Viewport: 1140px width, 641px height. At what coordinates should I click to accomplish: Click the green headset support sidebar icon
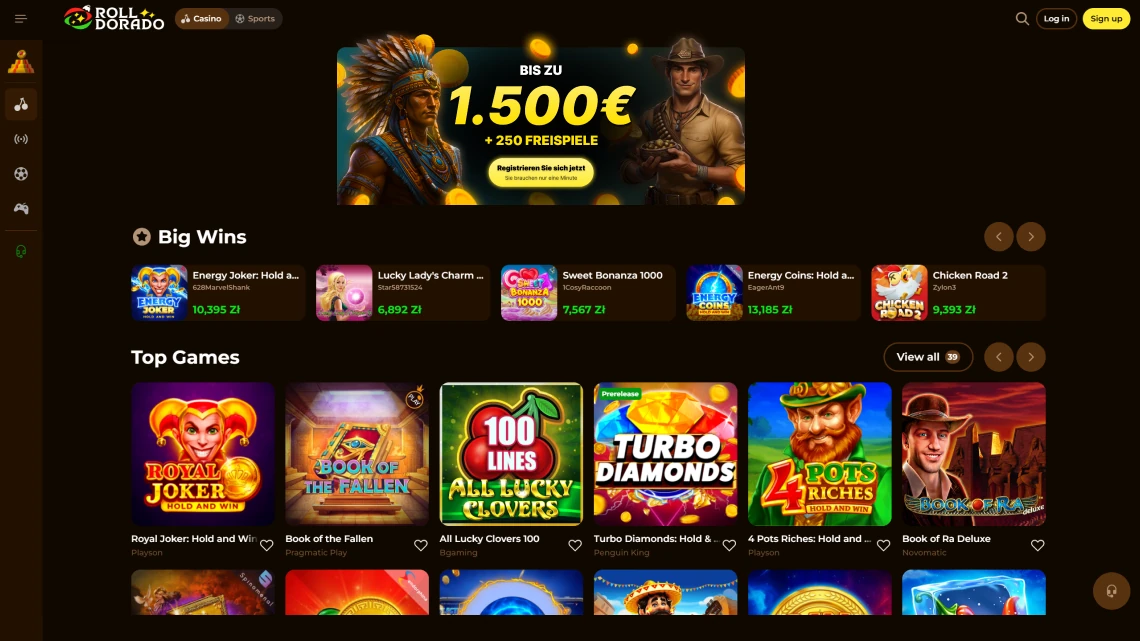pyautogui.click(x=21, y=251)
